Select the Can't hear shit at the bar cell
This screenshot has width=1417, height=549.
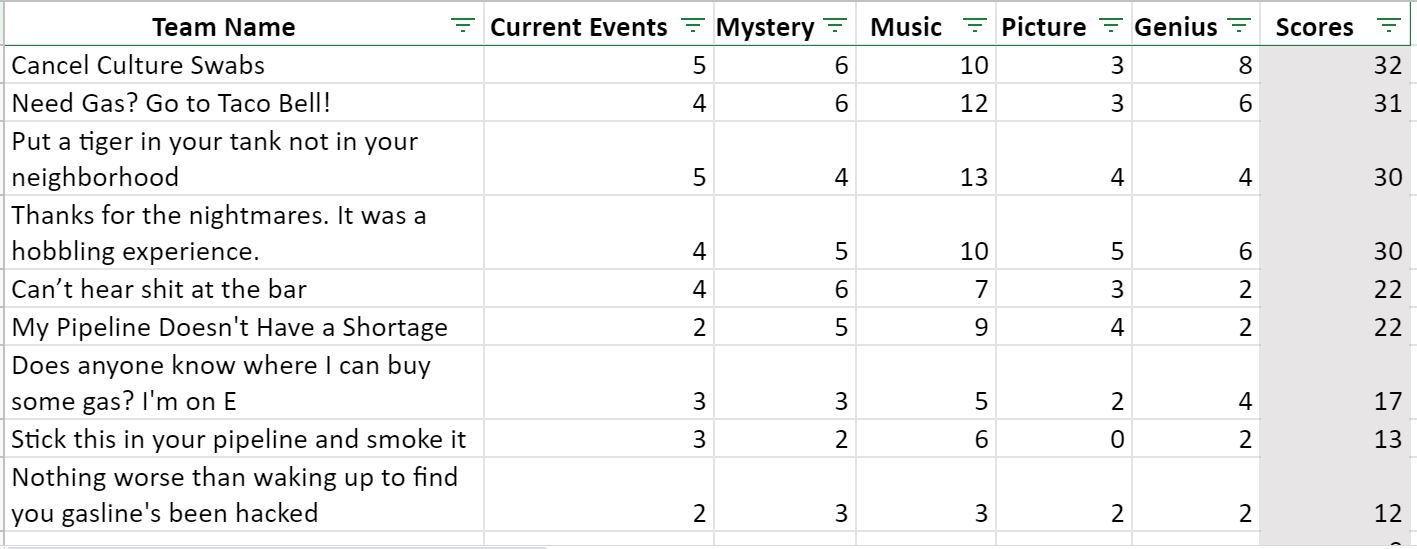(244, 289)
